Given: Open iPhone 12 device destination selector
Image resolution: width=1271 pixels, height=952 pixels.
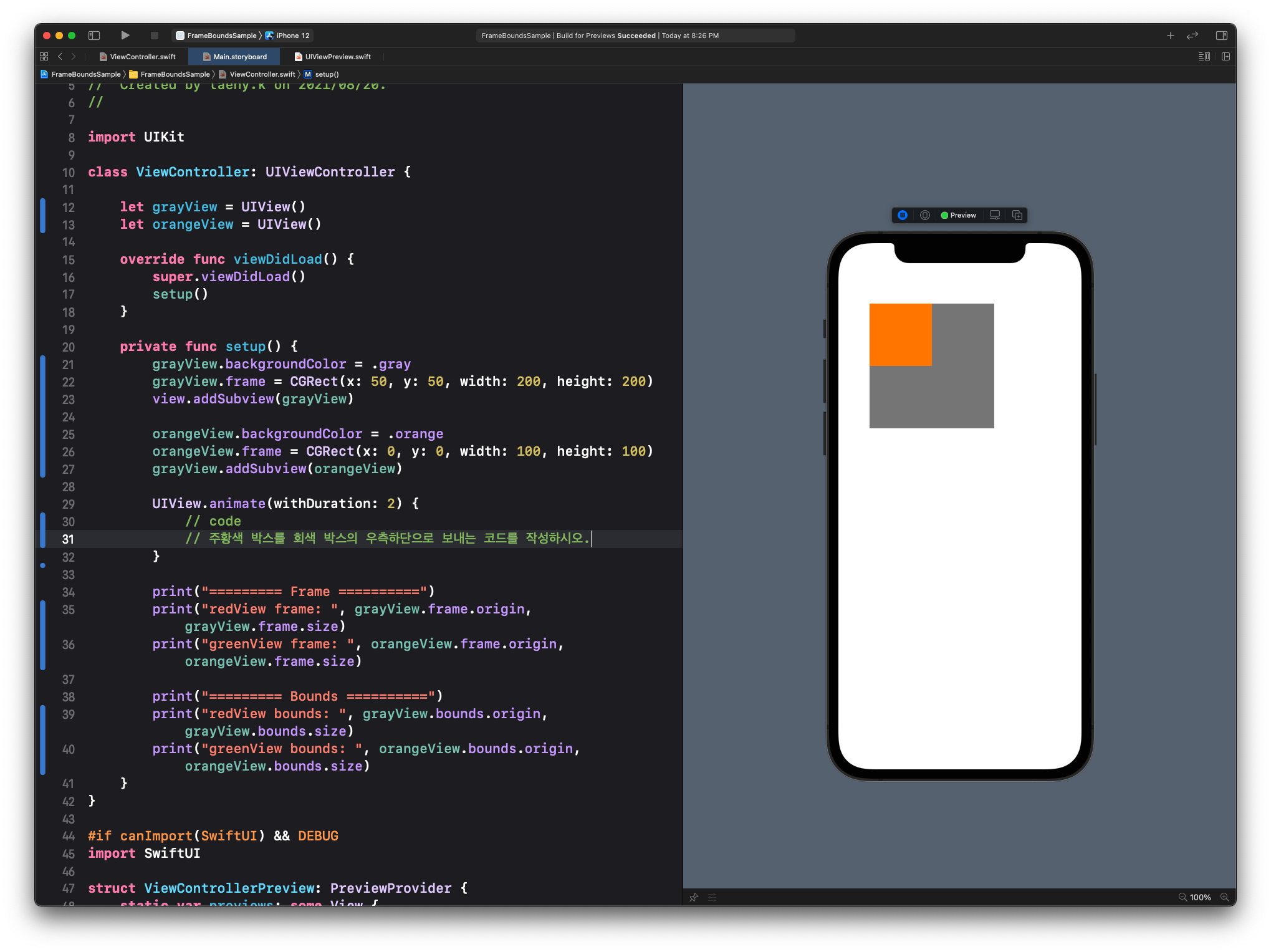Looking at the screenshot, I should [292, 36].
